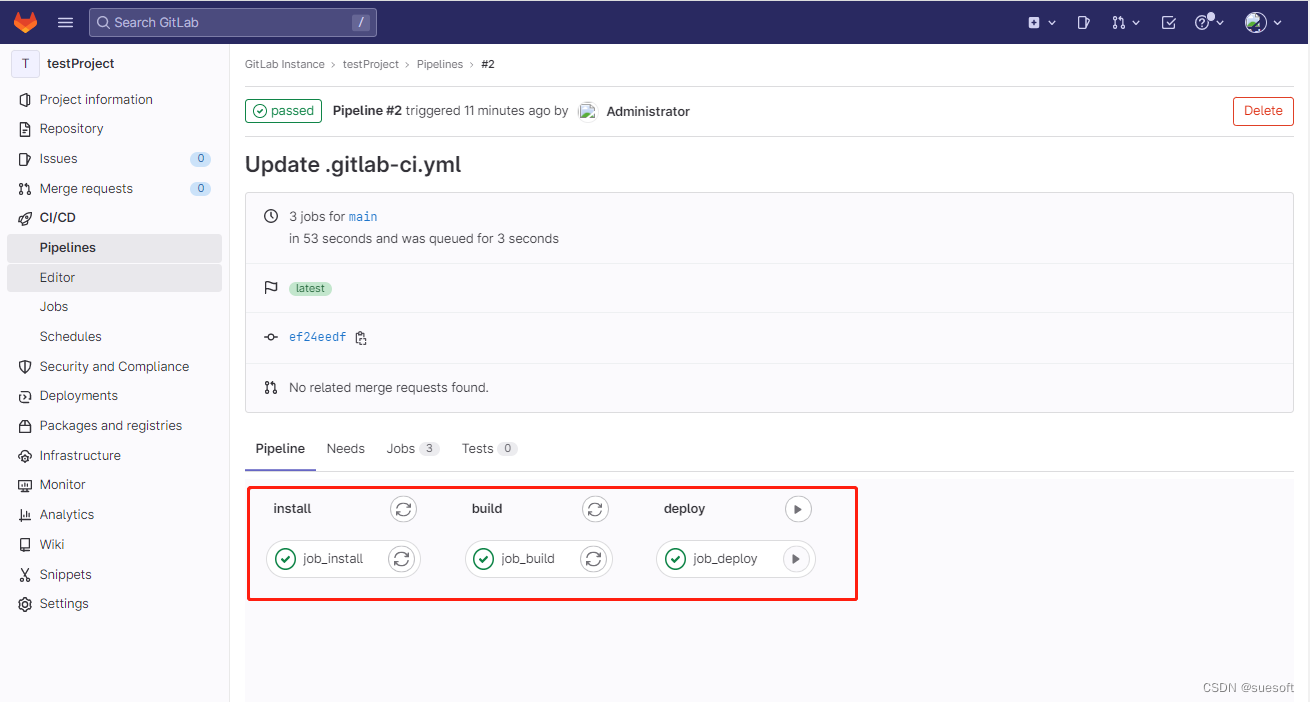Image resolution: width=1310 pixels, height=702 pixels.
Task: Click the GitLab fox logo
Action: coord(25,22)
